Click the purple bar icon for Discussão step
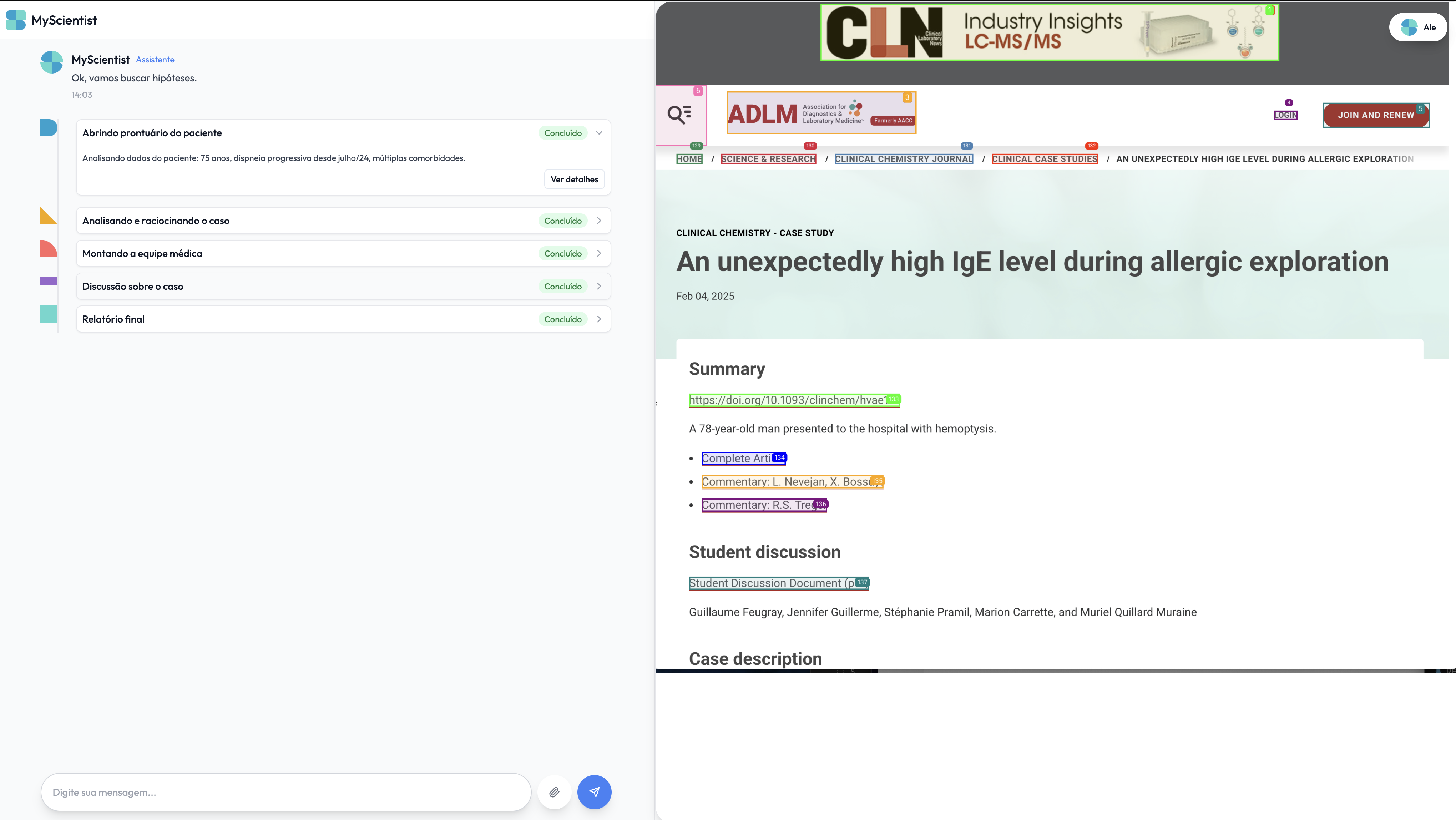Image resolution: width=1456 pixels, height=820 pixels. [49, 281]
